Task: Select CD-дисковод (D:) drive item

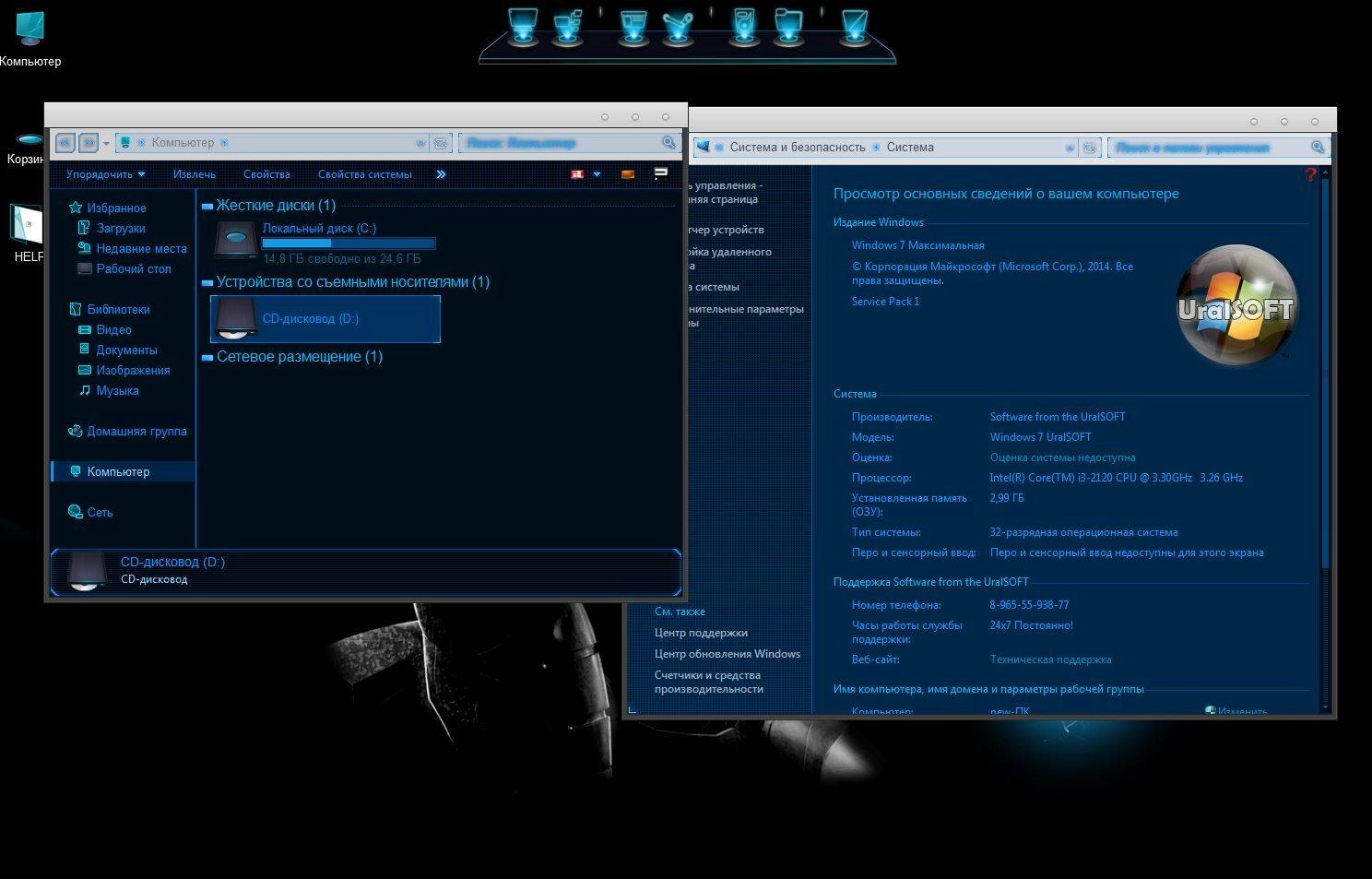Action: [325, 319]
